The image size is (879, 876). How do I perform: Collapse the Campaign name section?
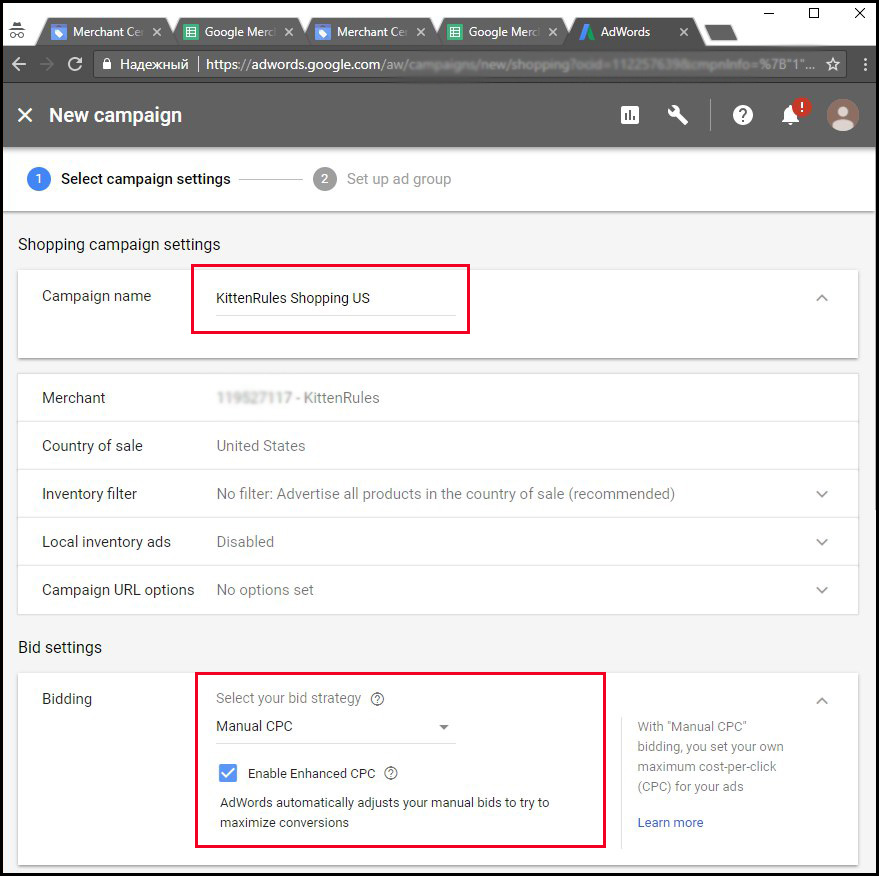coord(821,298)
